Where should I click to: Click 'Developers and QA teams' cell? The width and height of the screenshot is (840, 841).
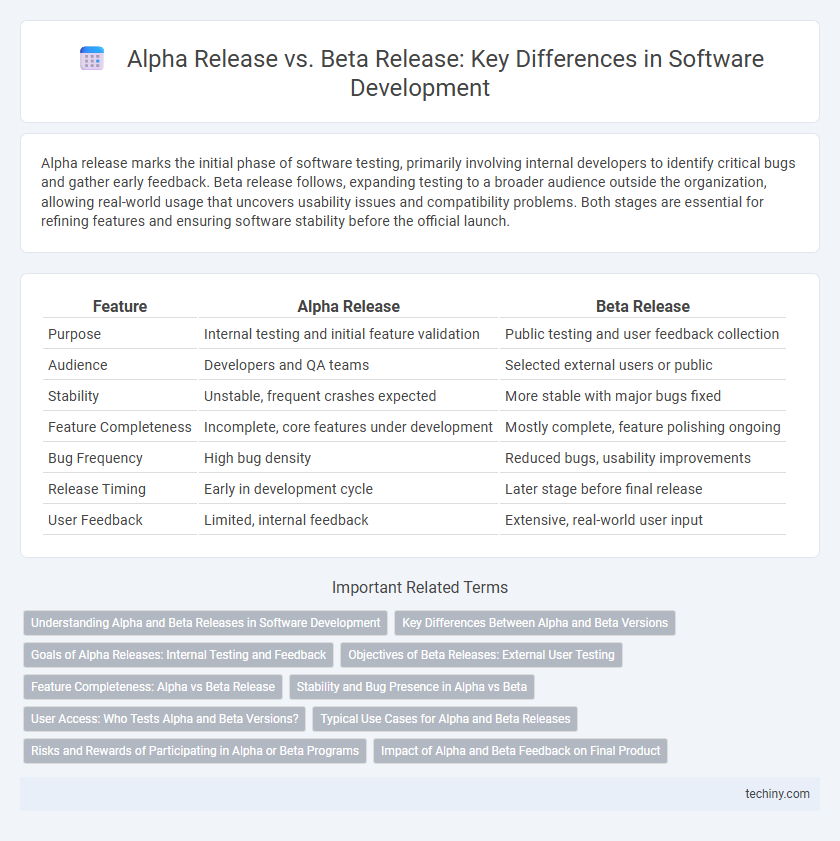coord(348,365)
